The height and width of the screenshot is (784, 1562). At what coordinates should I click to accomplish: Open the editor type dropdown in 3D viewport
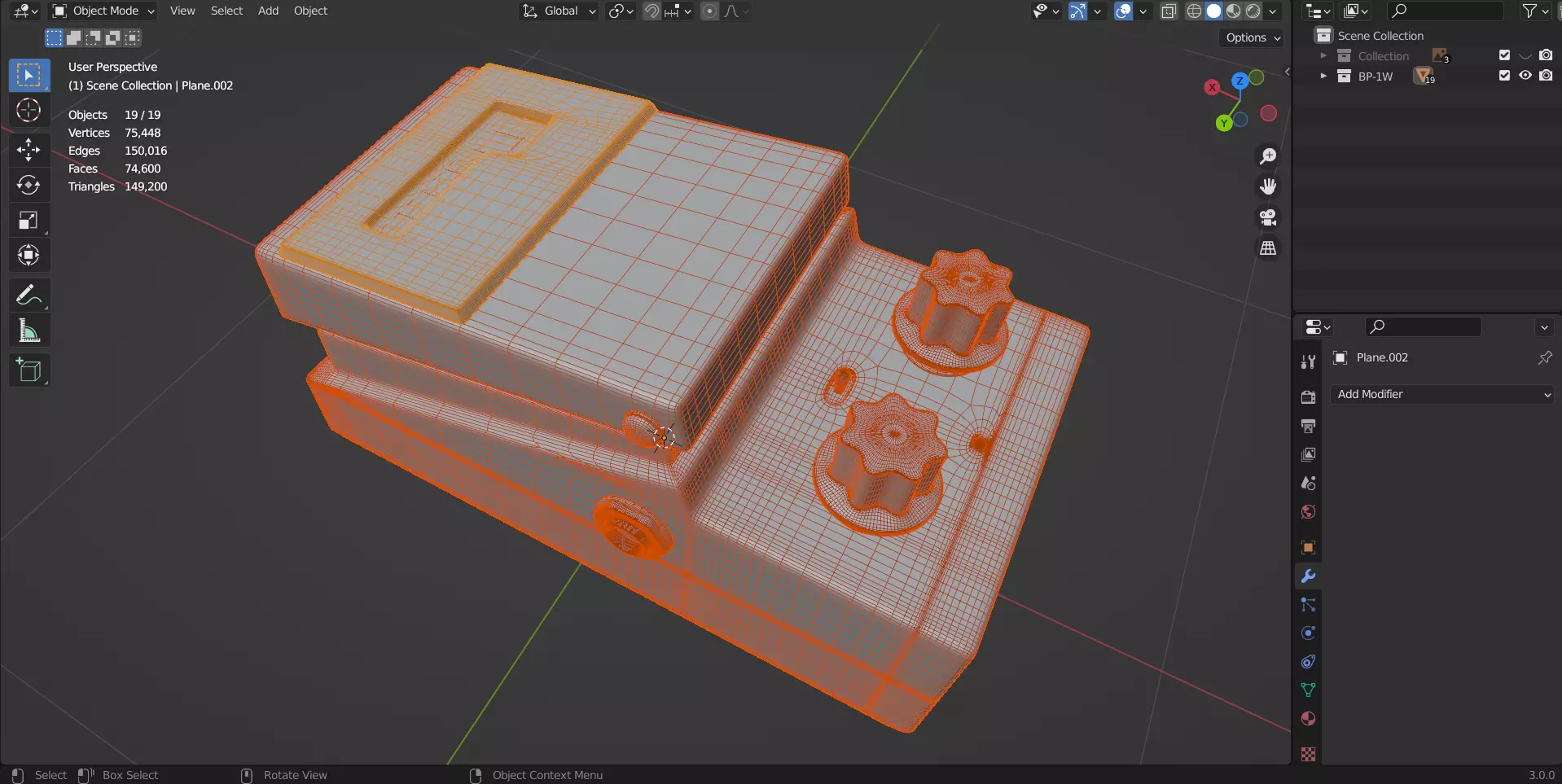click(x=26, y=11)
